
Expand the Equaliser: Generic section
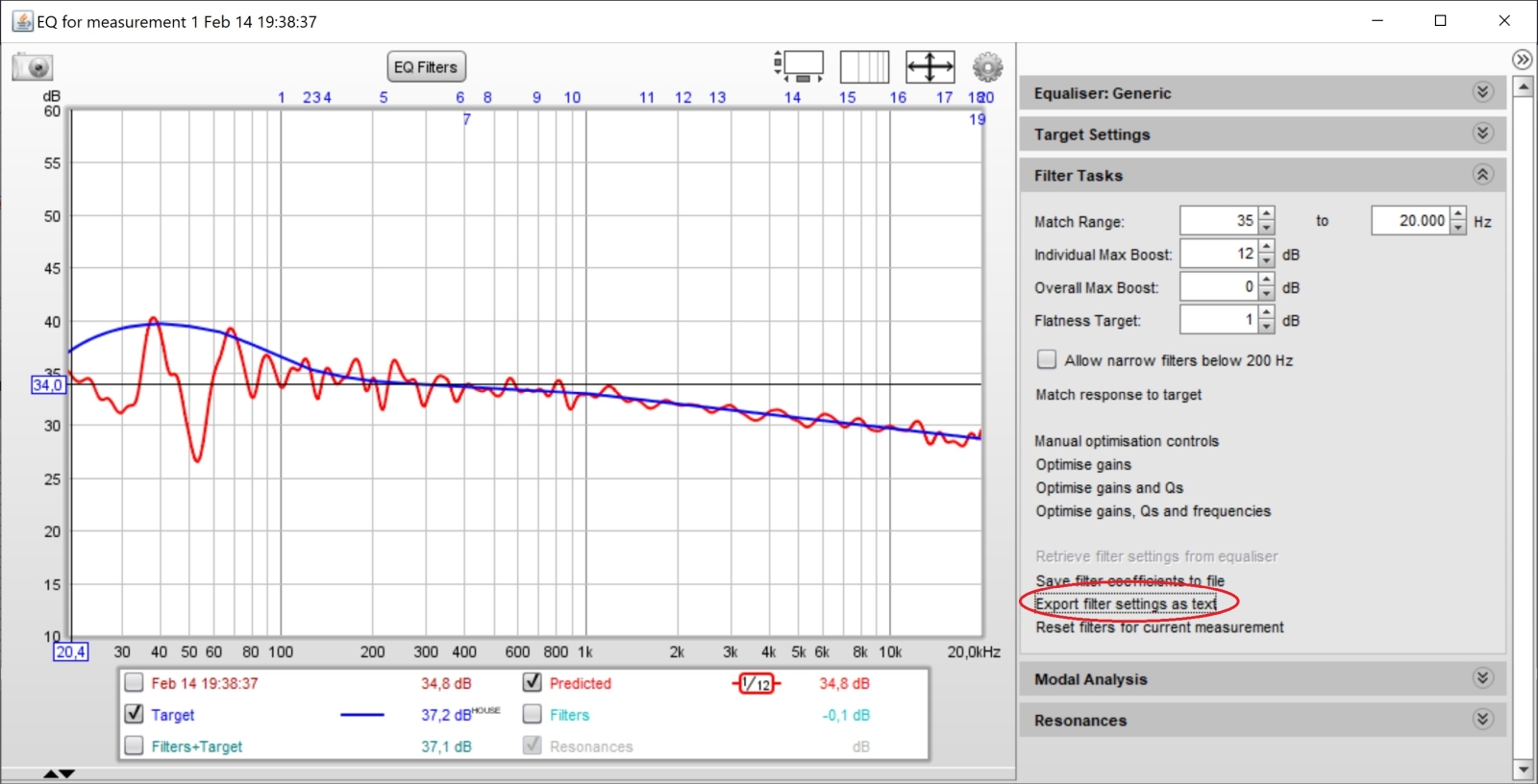click(1482, 92)
